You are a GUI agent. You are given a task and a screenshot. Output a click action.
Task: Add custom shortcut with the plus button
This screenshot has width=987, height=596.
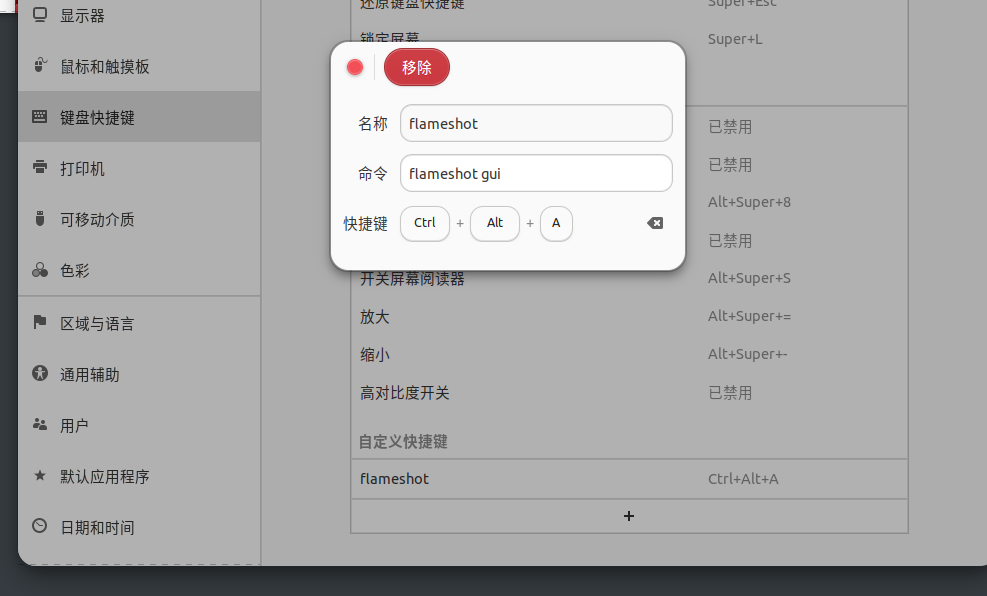pyautogui.click(x=629, y=516)
